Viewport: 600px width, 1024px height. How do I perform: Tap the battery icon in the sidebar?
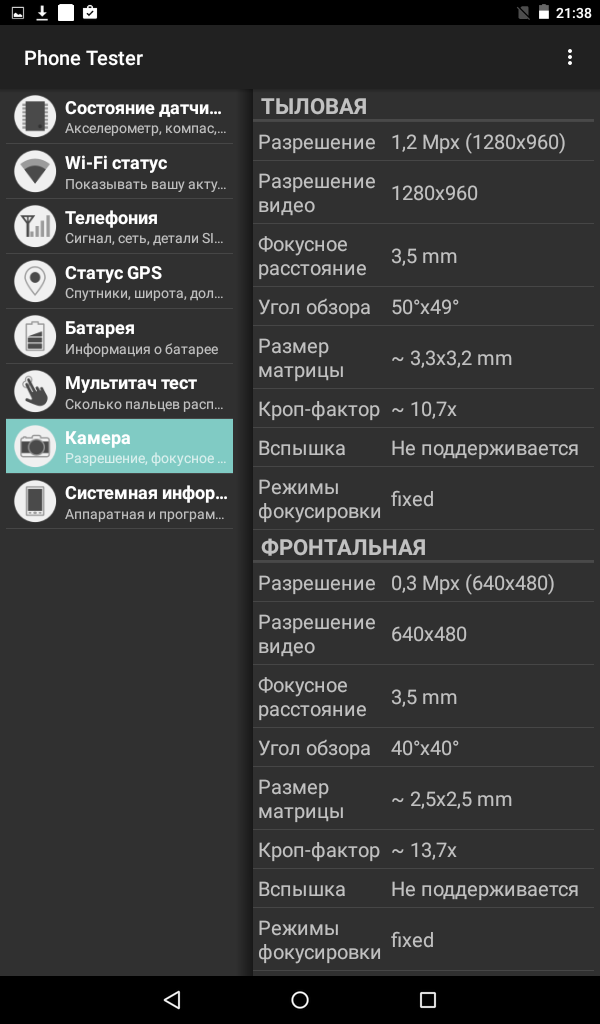coord(35,336)
